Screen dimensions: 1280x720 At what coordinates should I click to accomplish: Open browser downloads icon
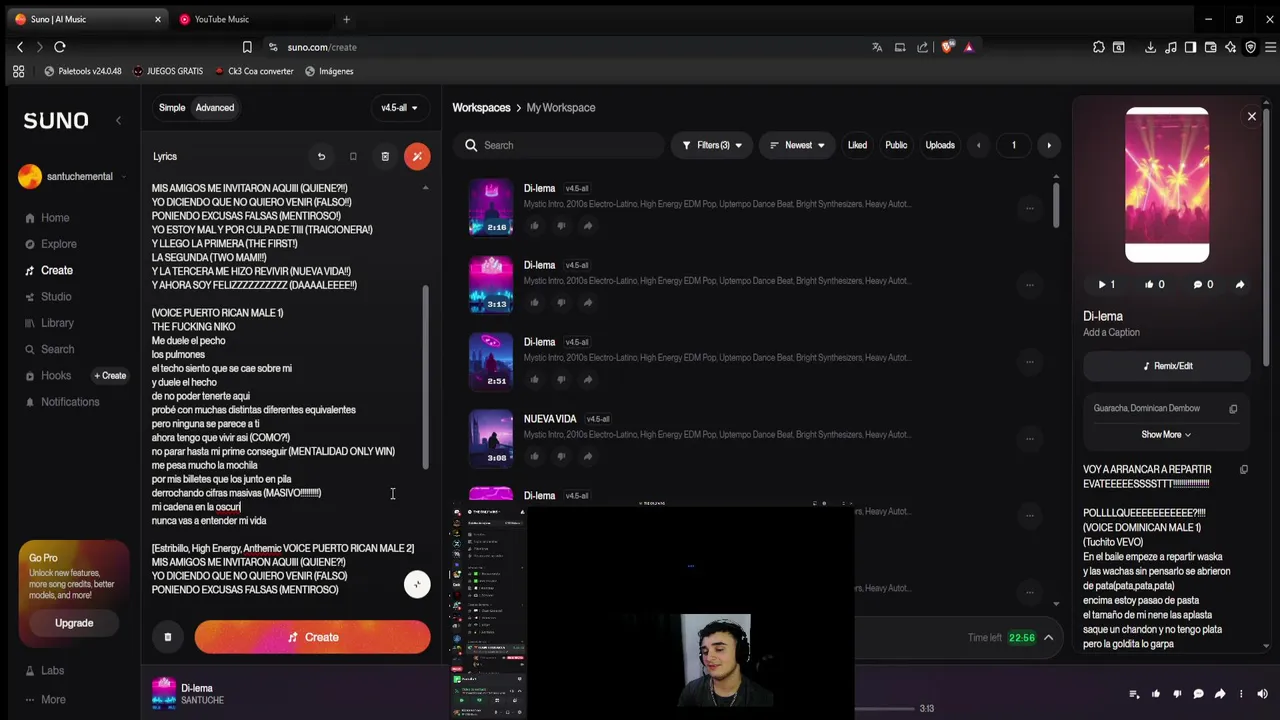[x=1150, y=47]
